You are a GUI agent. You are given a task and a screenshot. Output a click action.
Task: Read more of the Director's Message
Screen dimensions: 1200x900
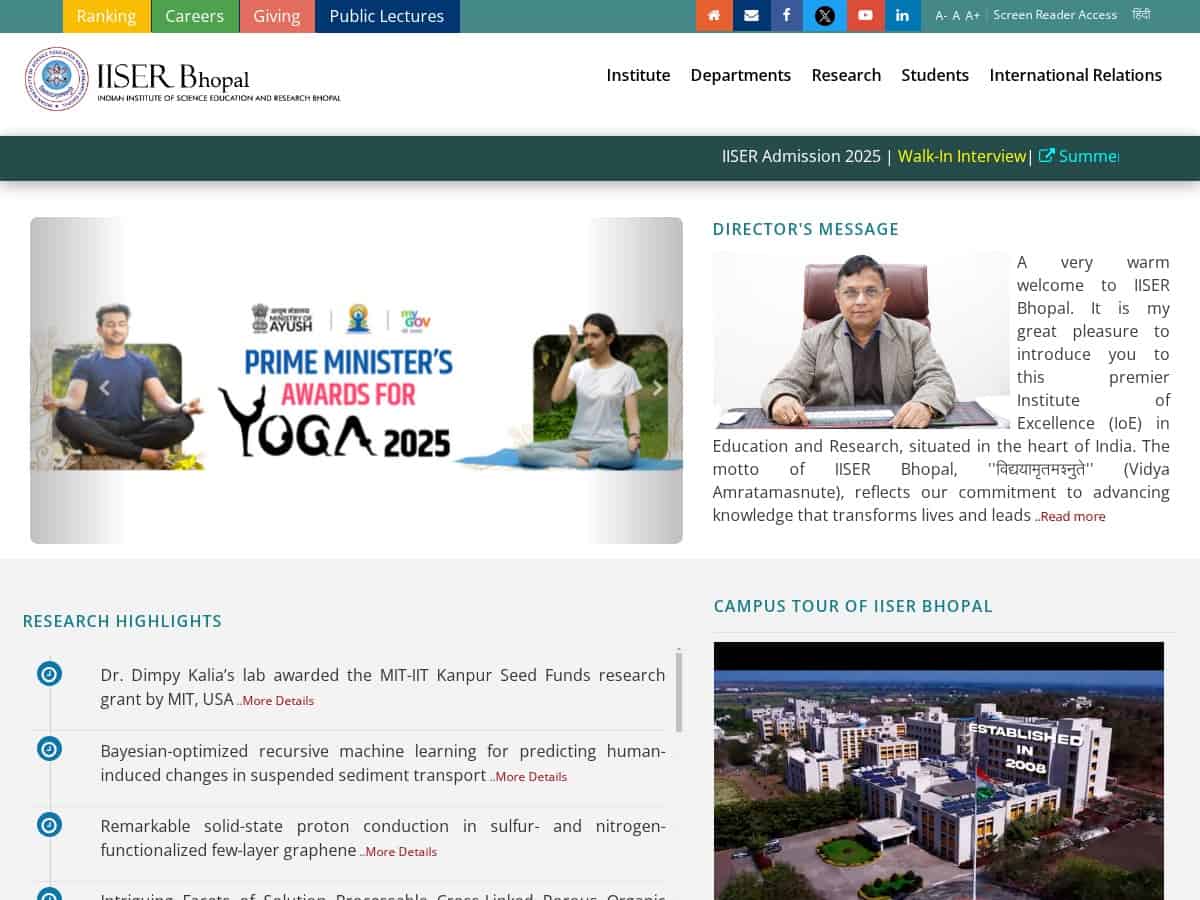pos(1072,516)
